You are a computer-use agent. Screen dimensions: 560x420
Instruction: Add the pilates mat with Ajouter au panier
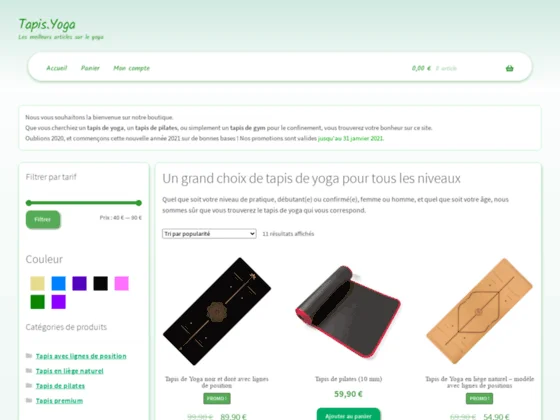point(348,414)
